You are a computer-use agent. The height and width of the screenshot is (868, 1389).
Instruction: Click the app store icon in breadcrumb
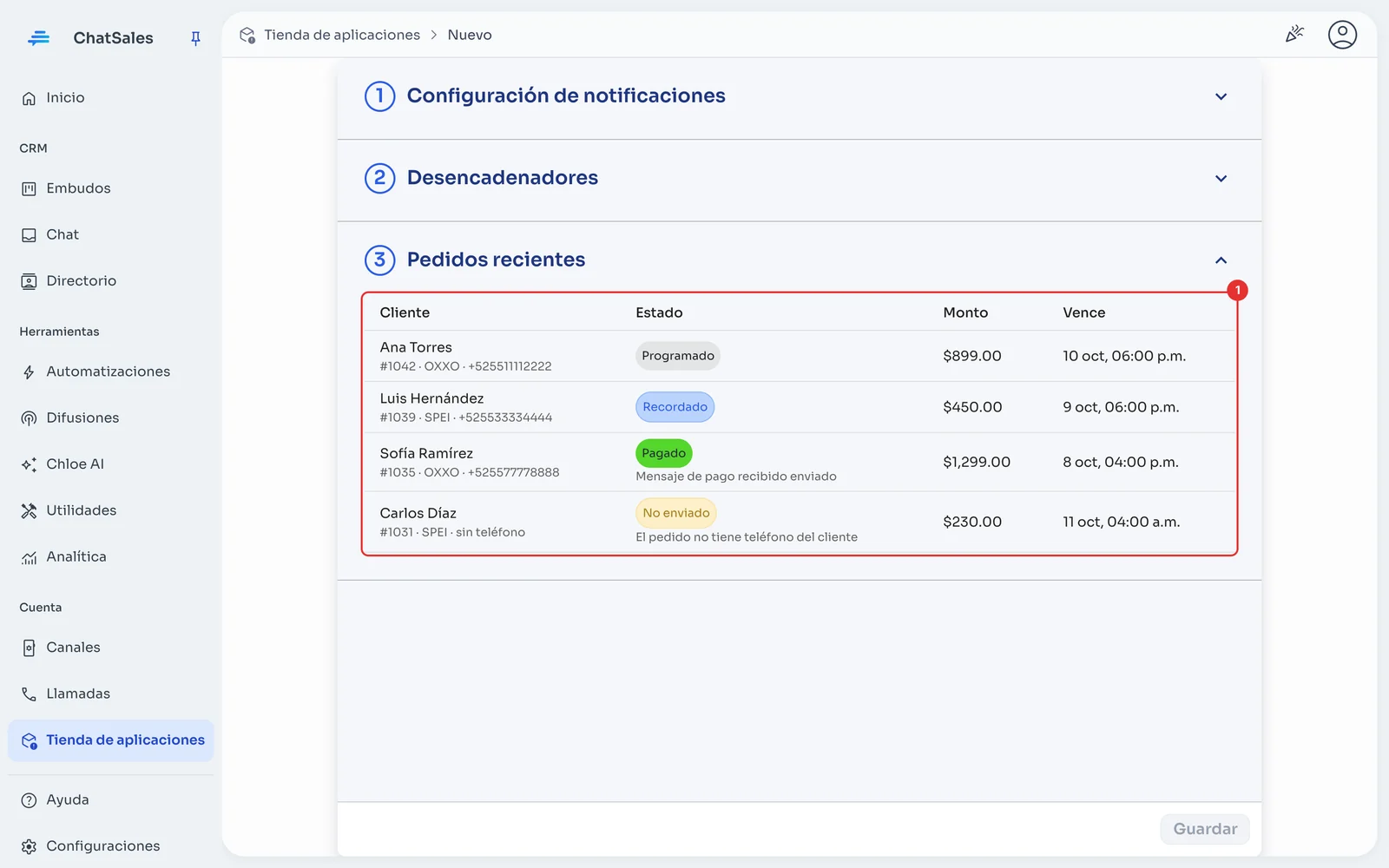pos(247,35)
